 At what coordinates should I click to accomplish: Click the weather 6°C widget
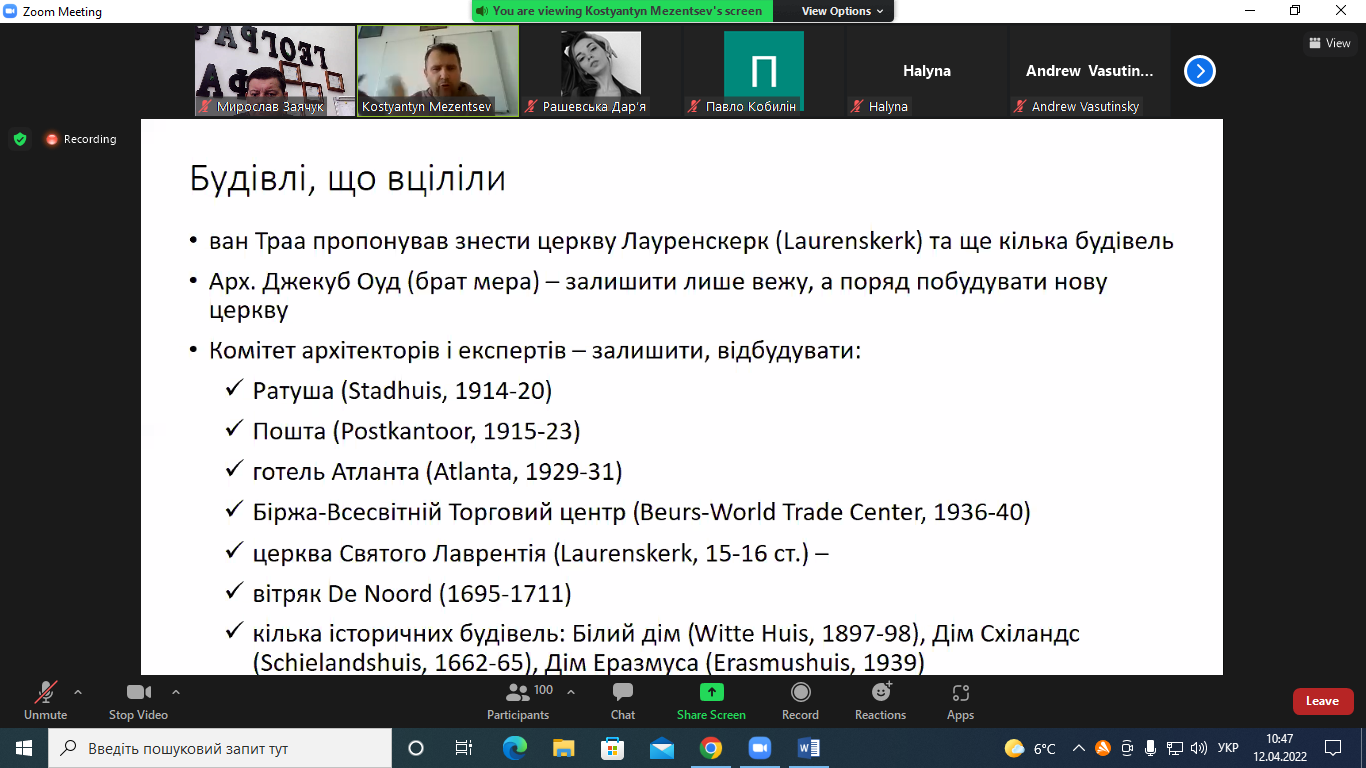pos(1031,748)
